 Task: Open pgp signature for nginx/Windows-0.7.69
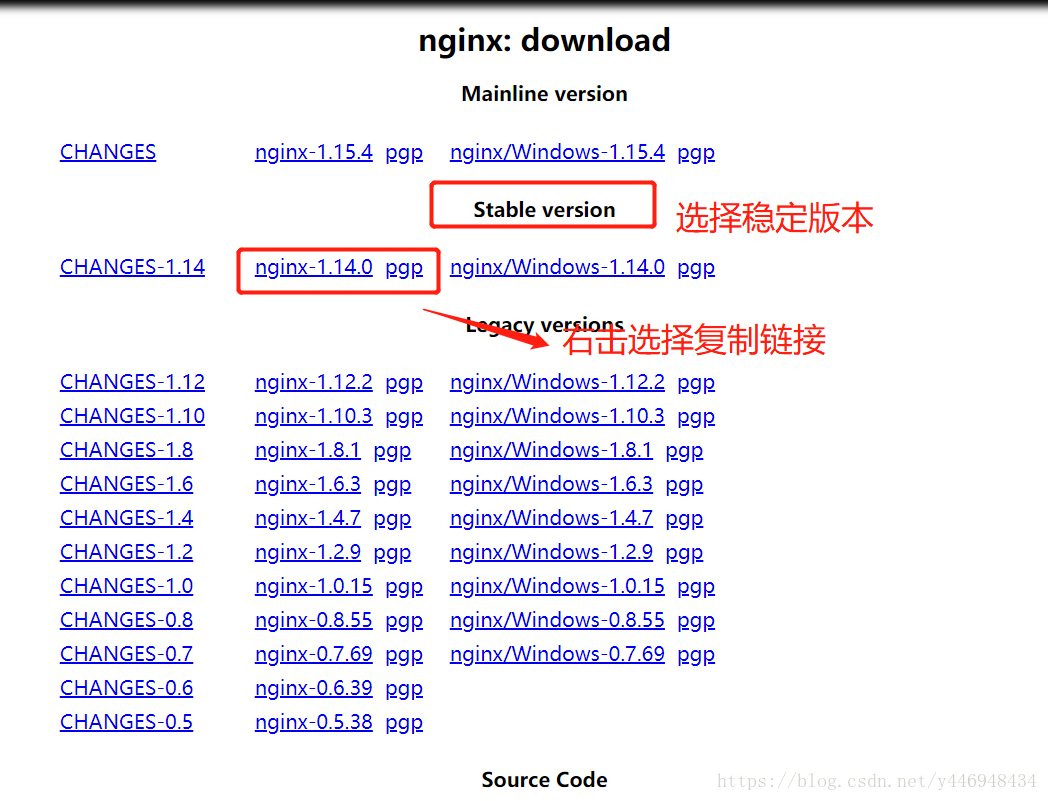696,657
